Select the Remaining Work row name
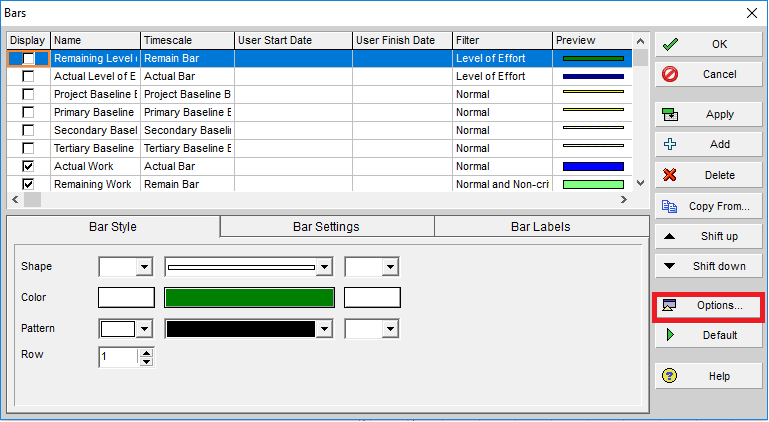This screenshot has width=769, height=422. 93,185
